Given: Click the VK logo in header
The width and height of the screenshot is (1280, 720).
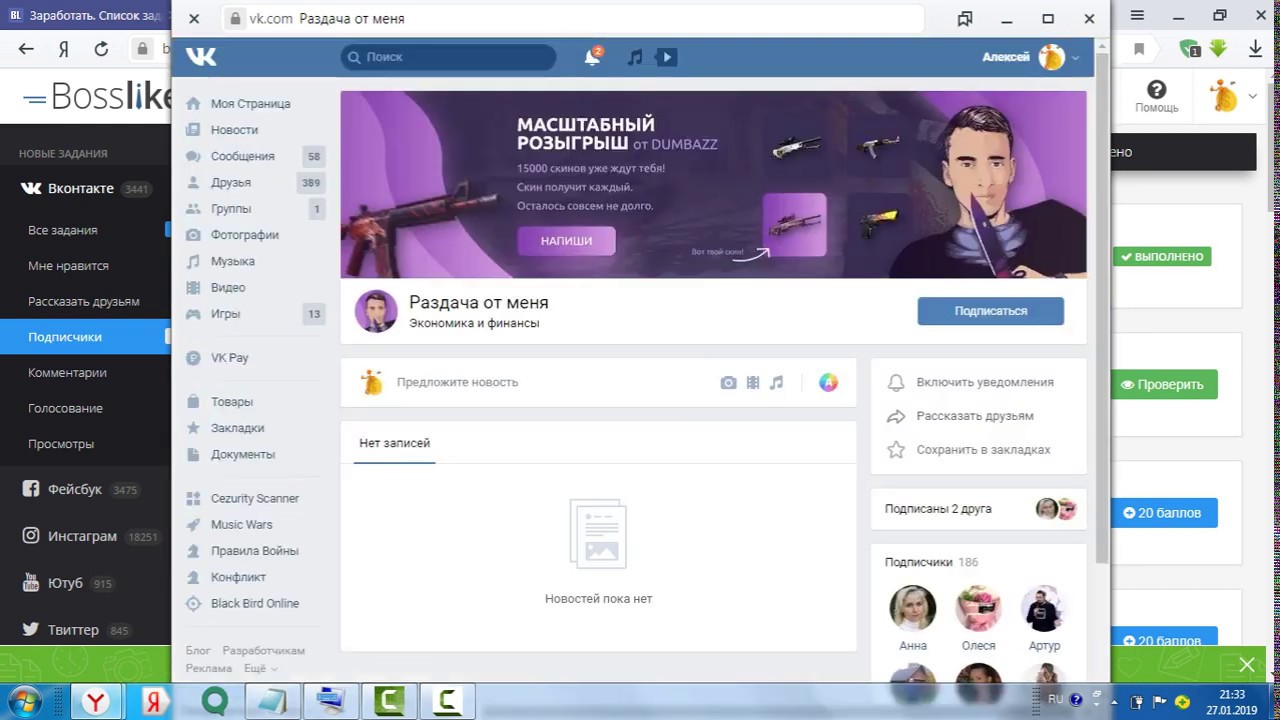Looking at the screenshot, I should 201,57.
